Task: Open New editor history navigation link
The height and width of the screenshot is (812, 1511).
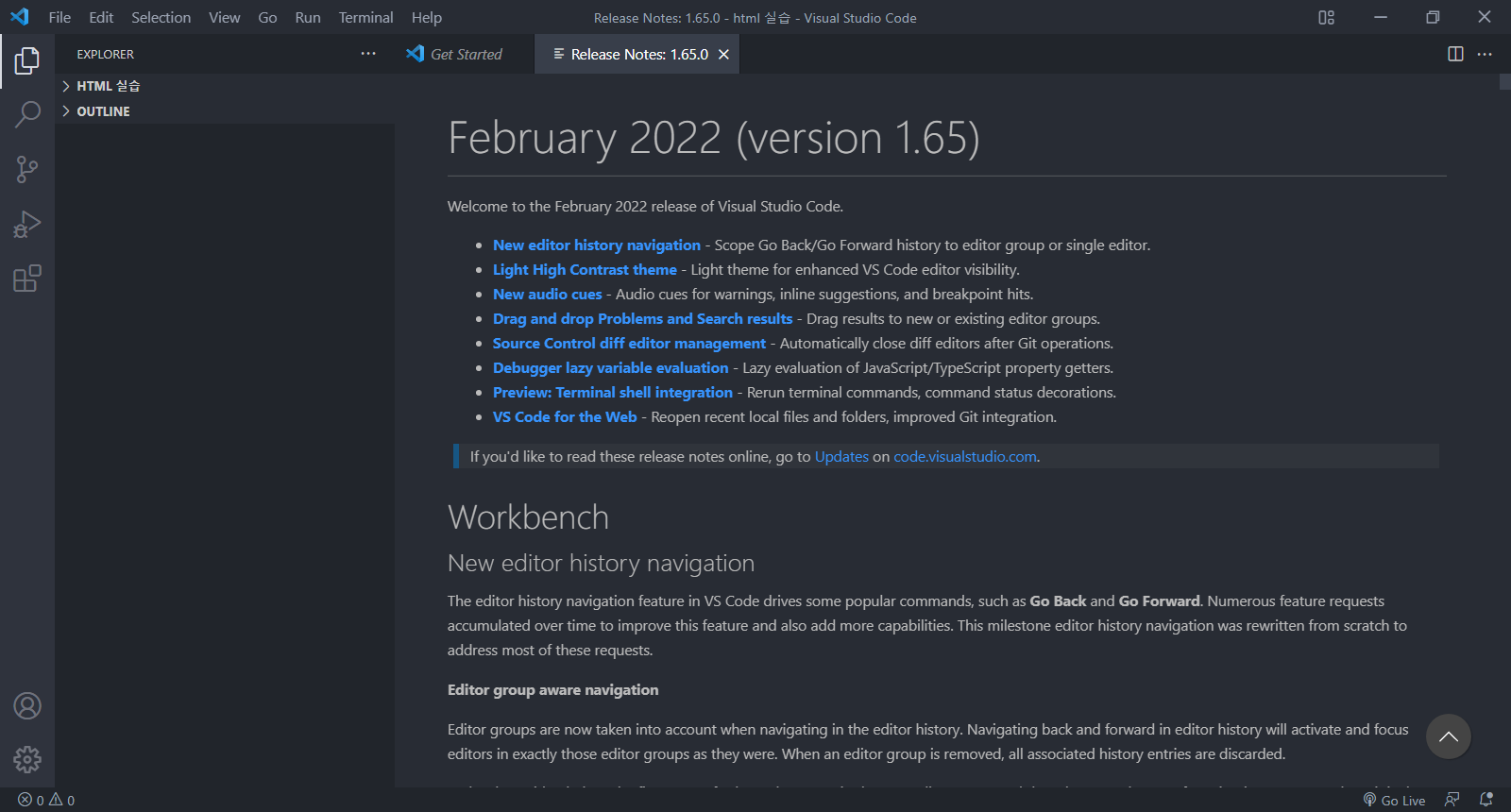Action: tap(597, 245)
